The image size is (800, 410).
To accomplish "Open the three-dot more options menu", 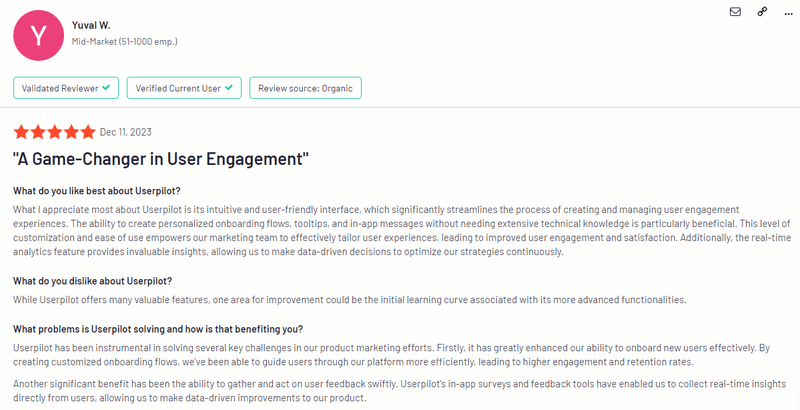I will tap(788, 12).
